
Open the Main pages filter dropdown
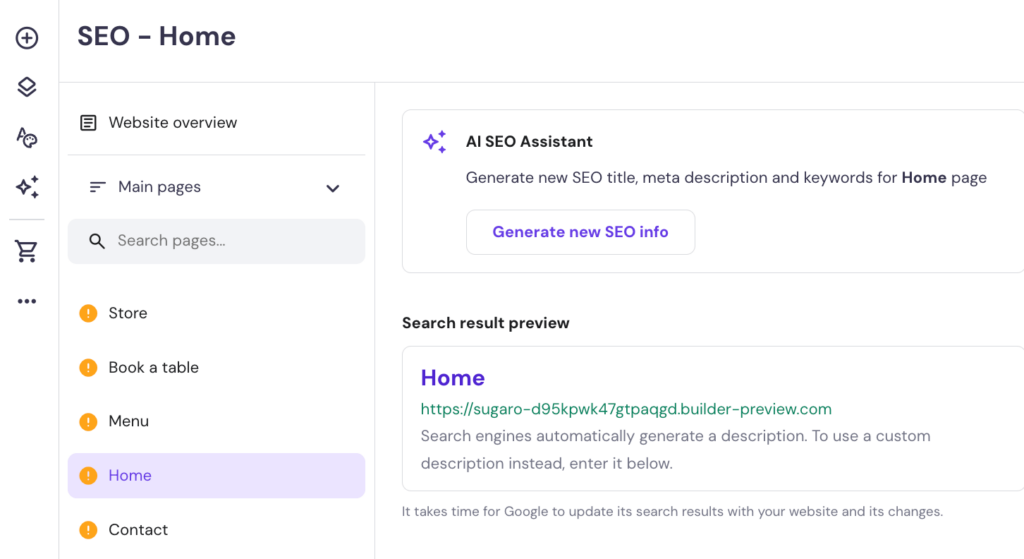159,187
